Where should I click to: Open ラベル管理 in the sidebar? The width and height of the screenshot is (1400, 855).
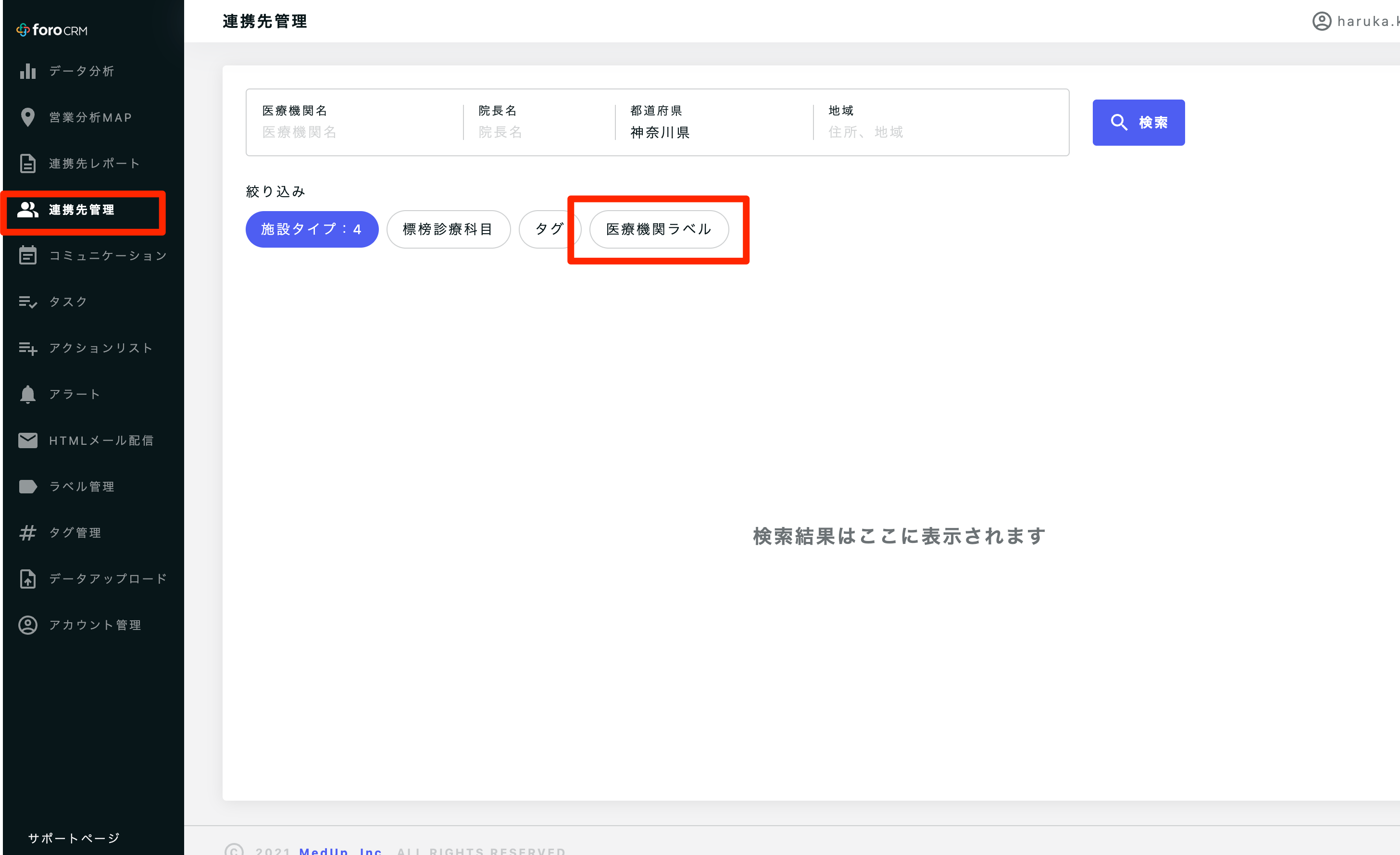pos(82,487)
